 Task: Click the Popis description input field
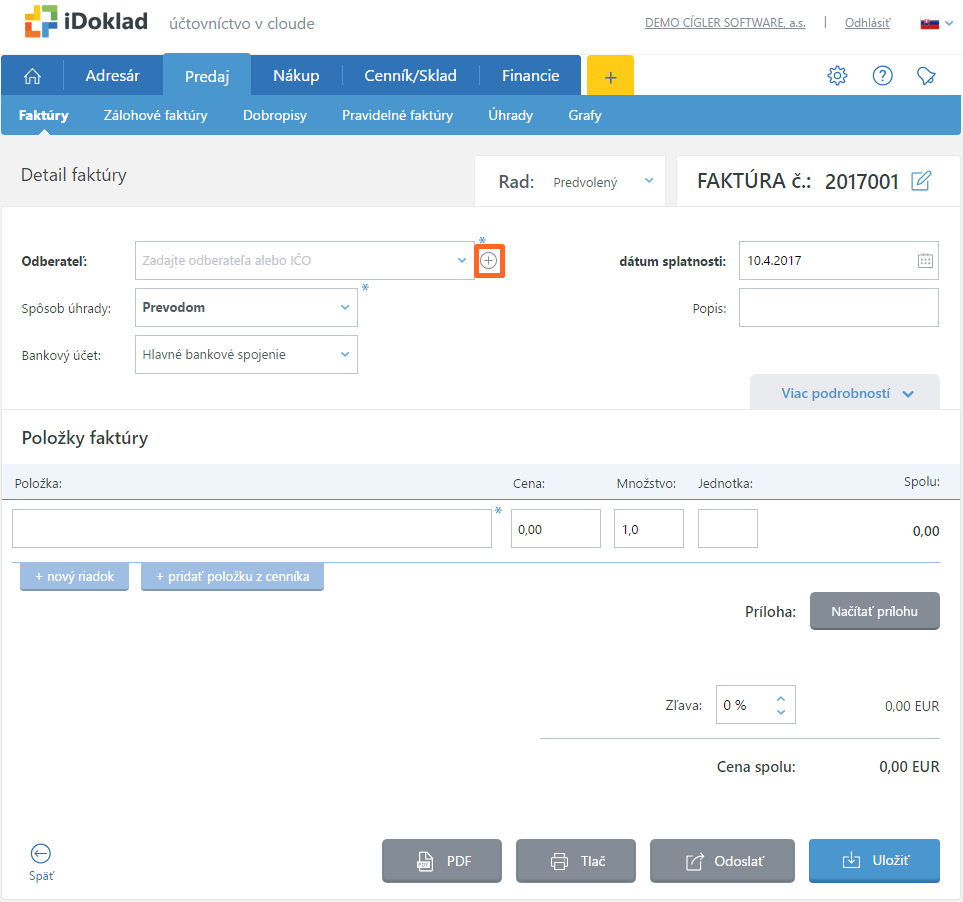838,307
